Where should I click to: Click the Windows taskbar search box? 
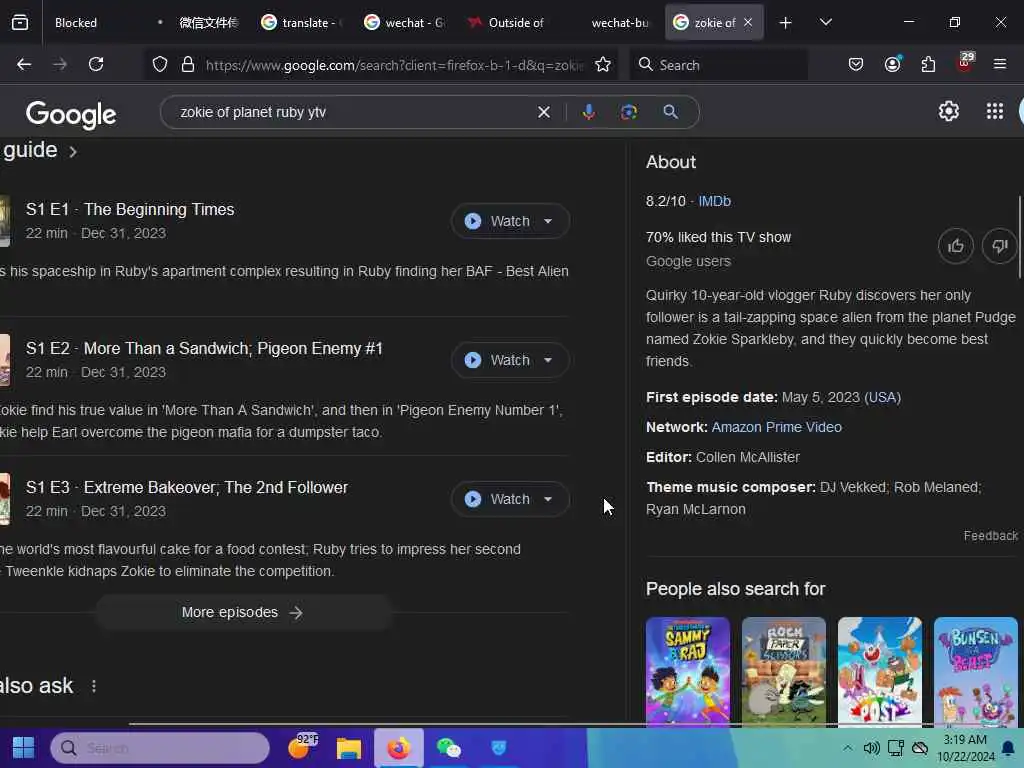click(x=160, y=748)
